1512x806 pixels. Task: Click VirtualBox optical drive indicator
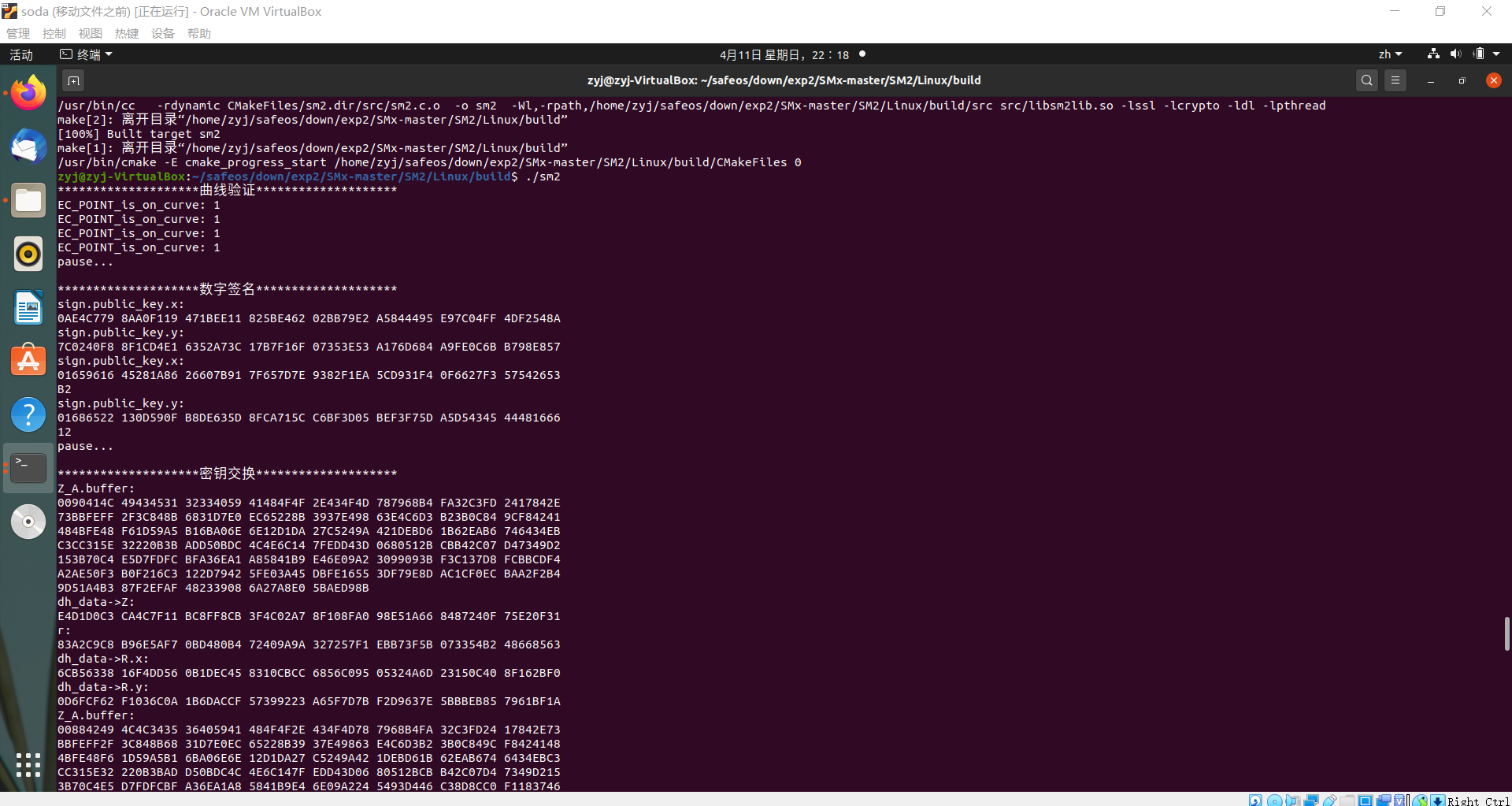(1275, 800)
